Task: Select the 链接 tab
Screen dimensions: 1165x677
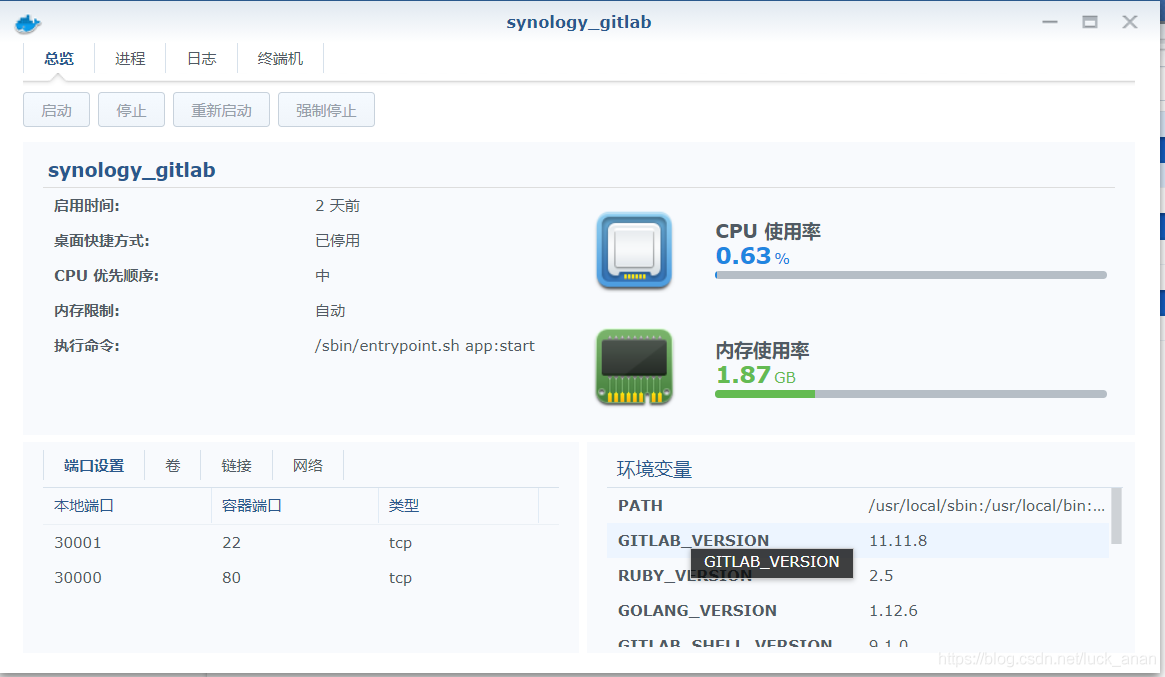Action: click(x=236, y=466)
